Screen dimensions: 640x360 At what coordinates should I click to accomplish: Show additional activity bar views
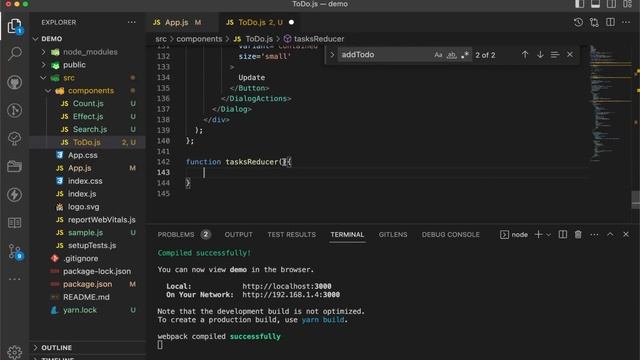tap(15, 279)
